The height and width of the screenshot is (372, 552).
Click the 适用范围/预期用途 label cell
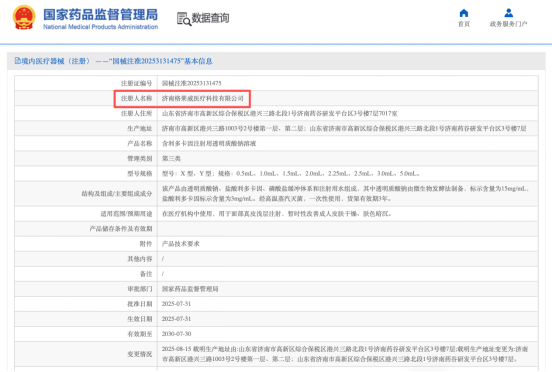pos(86,214)
